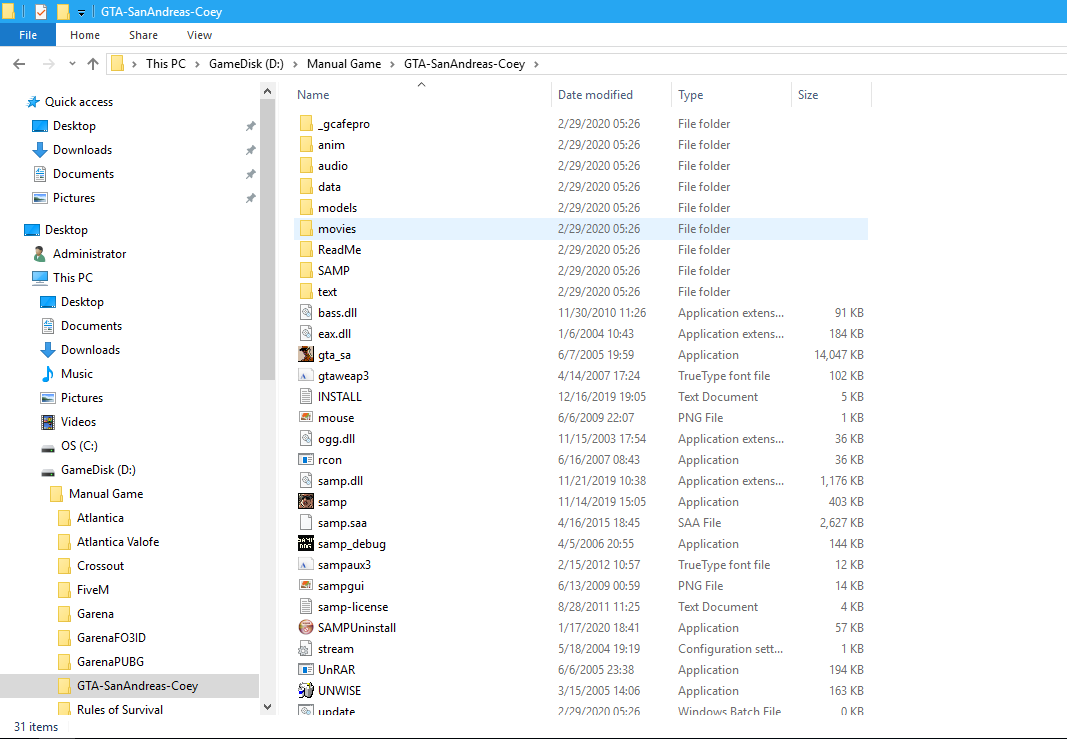Click the movies folder icon

pos(306,229)
